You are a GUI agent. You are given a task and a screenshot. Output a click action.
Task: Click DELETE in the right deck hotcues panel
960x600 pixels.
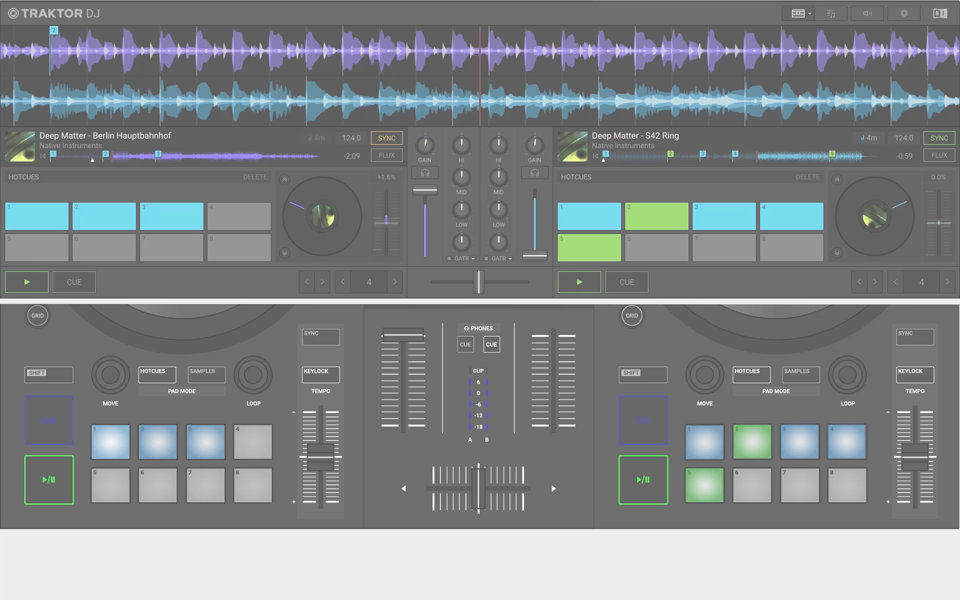point(807,177)
